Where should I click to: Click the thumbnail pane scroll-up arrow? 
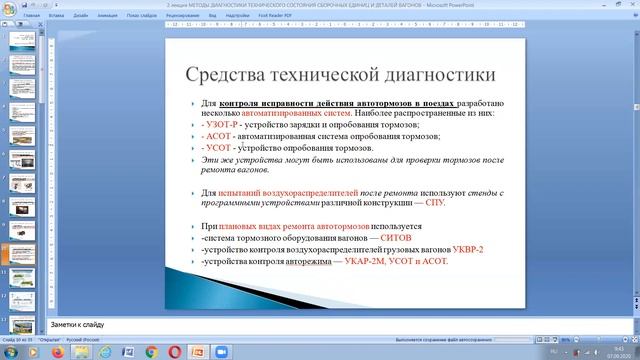42,33
